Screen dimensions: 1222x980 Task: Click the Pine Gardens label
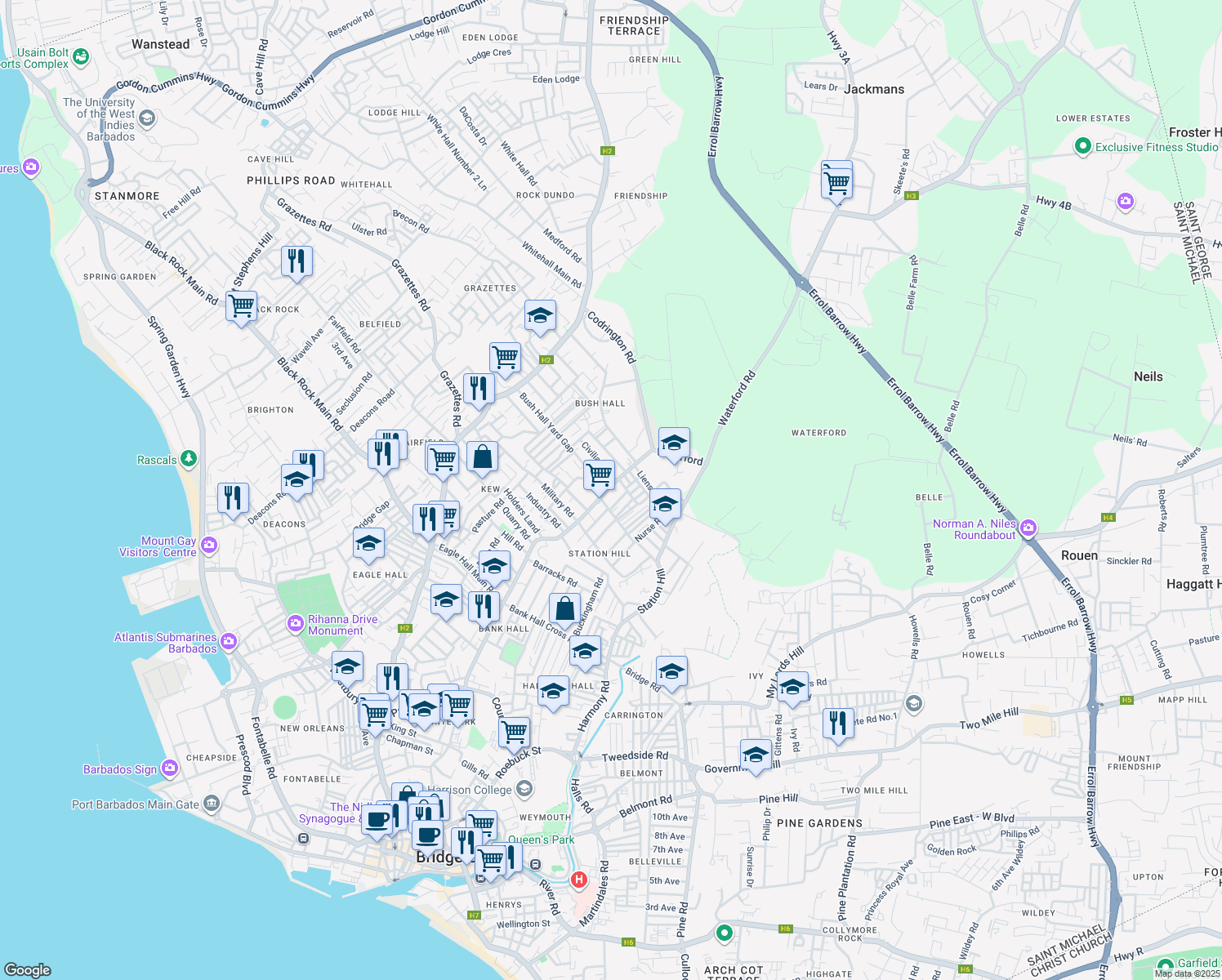819,823
